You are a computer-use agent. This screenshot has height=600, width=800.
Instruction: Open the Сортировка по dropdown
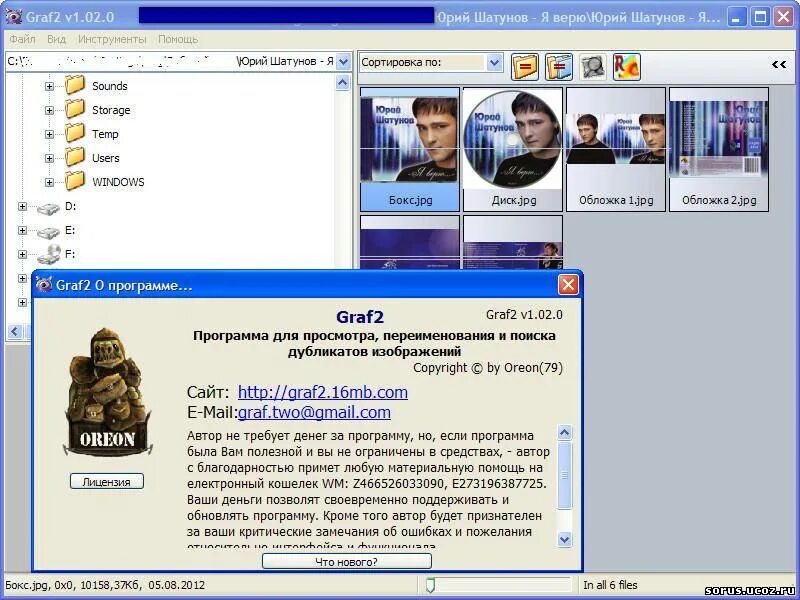(493, 63)
